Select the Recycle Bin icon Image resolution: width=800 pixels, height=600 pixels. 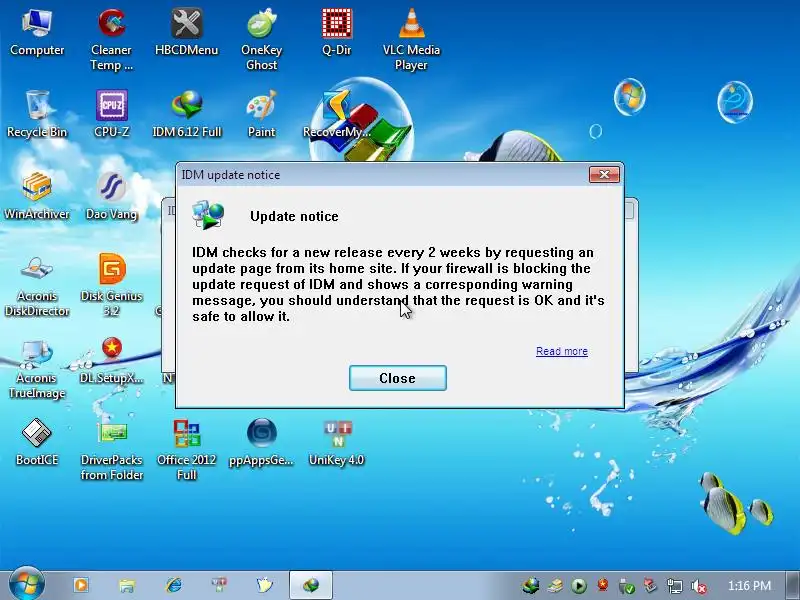[x=37, y=114]
